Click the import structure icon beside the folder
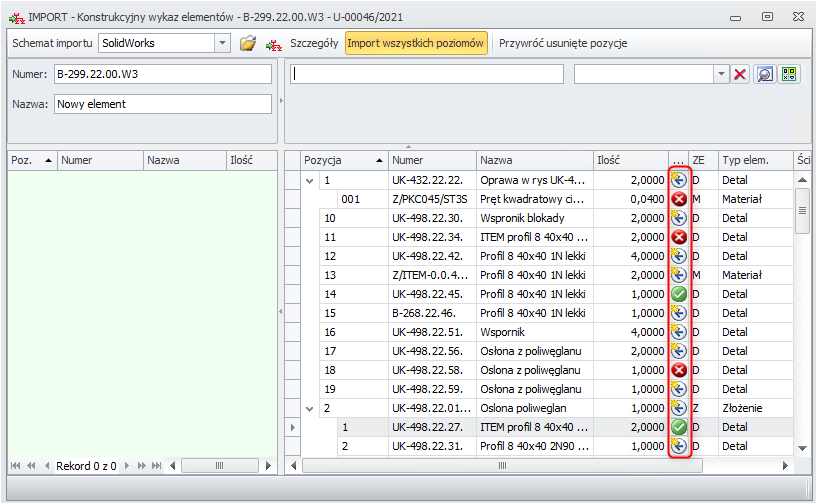Viewport: 816px width, 503px height. click(273, 44)
